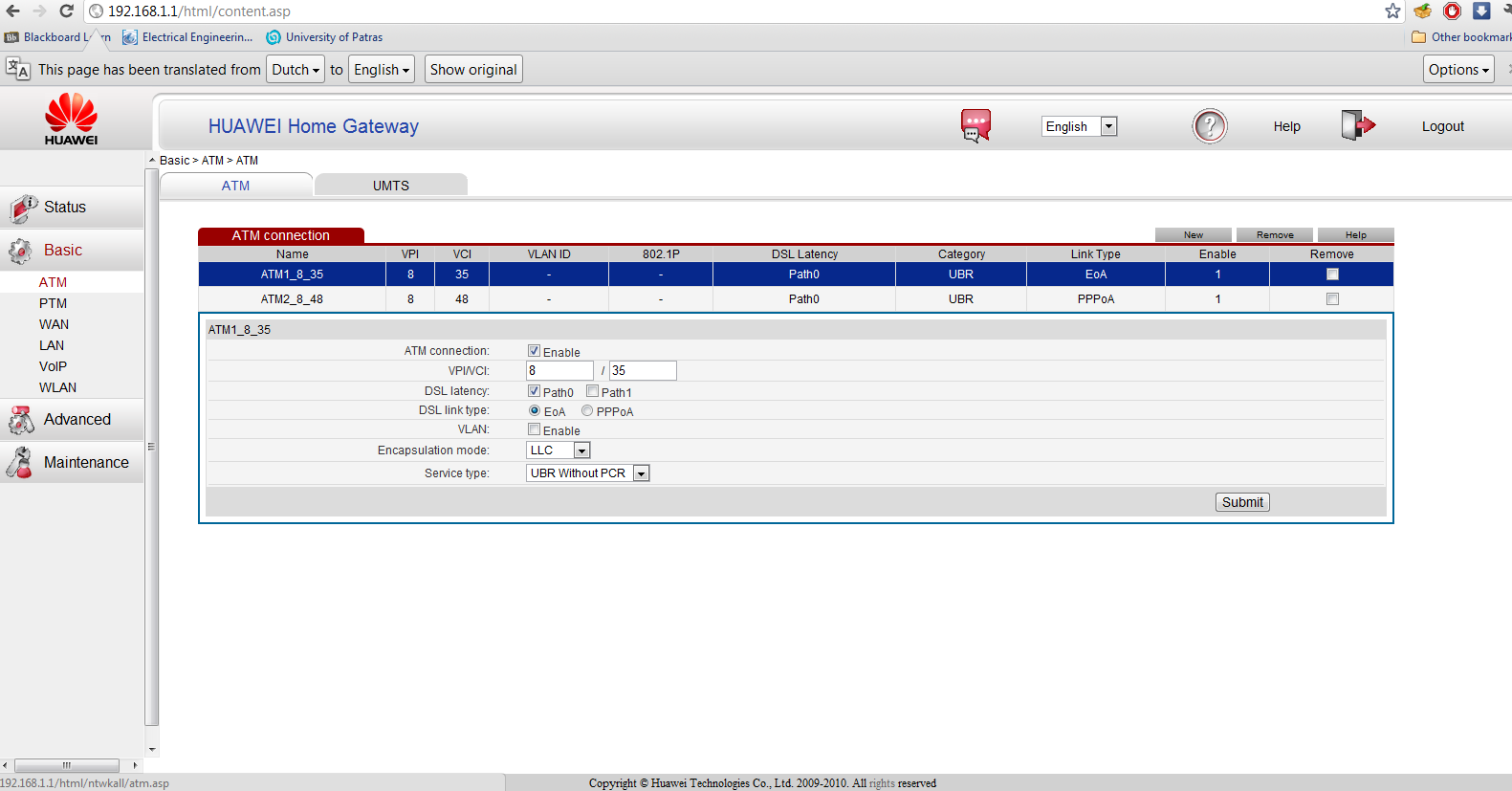Click the browser back arrow
This screenshot has width=1512, height=791.
[x=12, y=11]
